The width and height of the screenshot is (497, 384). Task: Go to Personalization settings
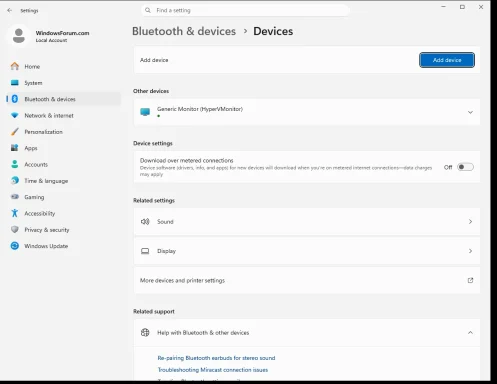pyautogui.click(x=63, y=132)
